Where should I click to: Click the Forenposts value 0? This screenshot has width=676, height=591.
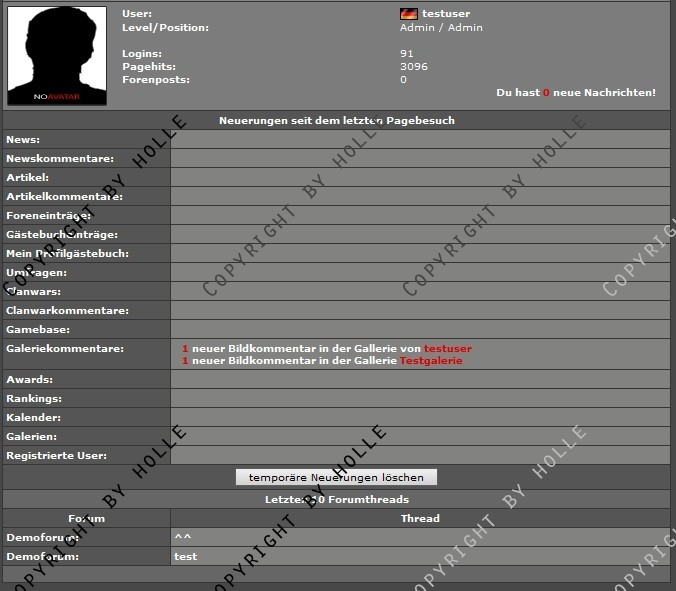click(x=403, y=79)
